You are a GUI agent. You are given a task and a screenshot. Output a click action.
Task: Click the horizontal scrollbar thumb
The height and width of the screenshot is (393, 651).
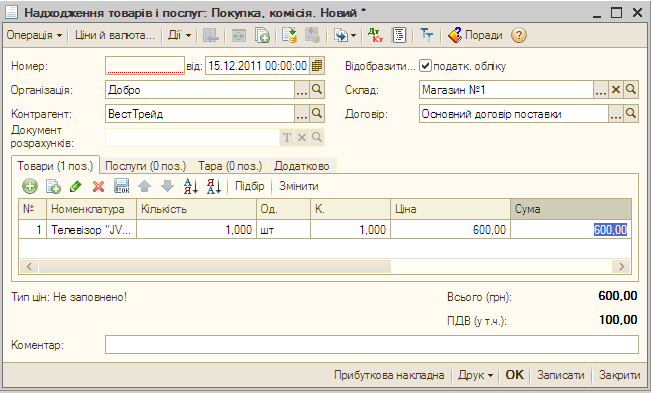[215, 266]
